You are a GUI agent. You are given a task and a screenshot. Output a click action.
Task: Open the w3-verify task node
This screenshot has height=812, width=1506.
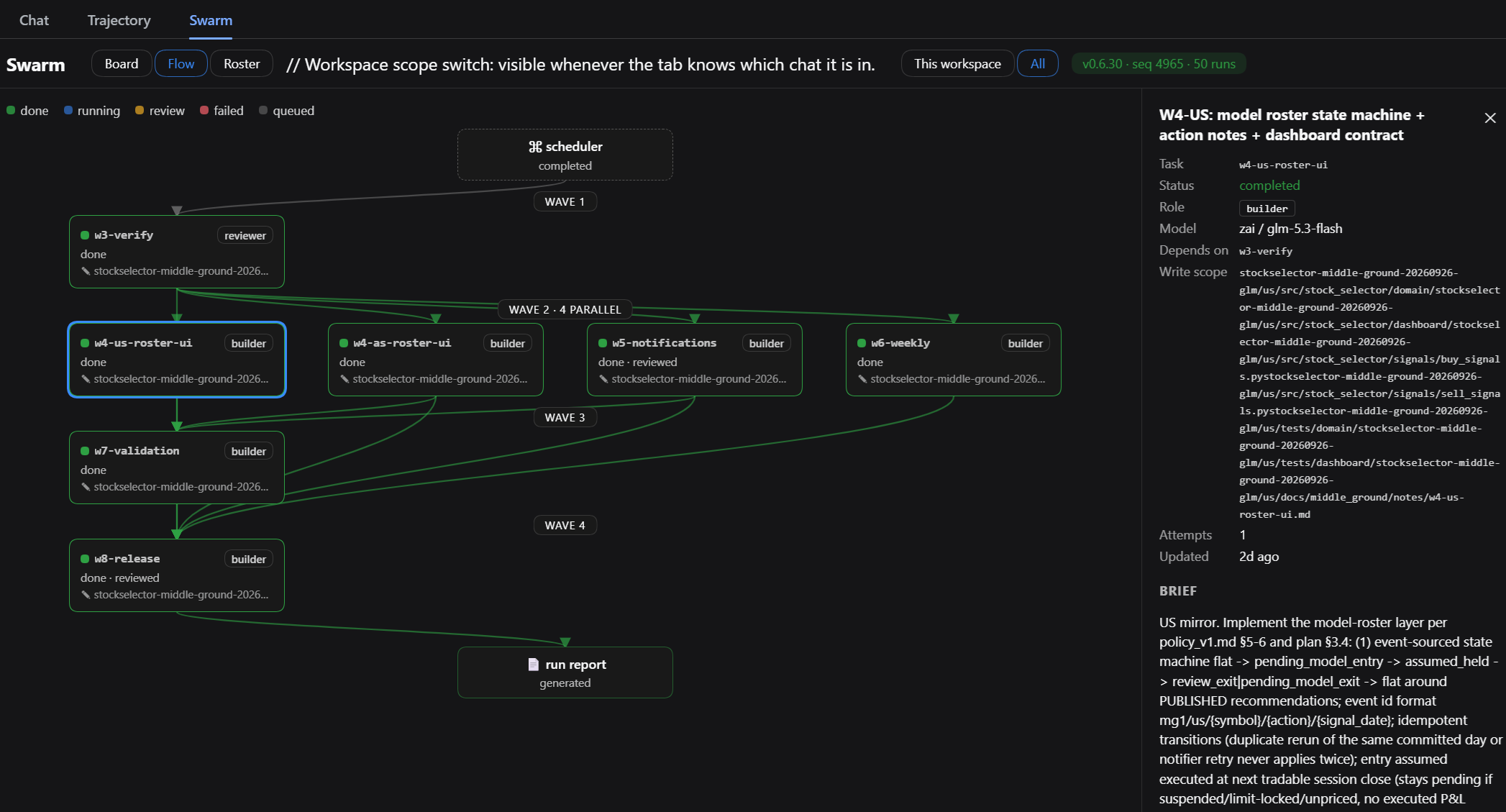pos(177,252)
